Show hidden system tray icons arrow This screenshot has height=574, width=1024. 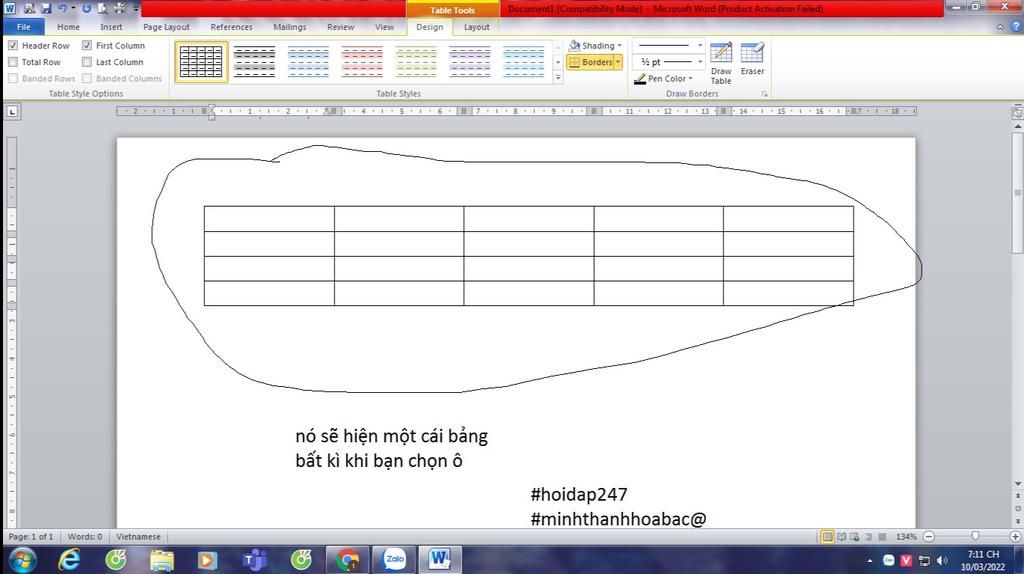click(x=870, y=560)
